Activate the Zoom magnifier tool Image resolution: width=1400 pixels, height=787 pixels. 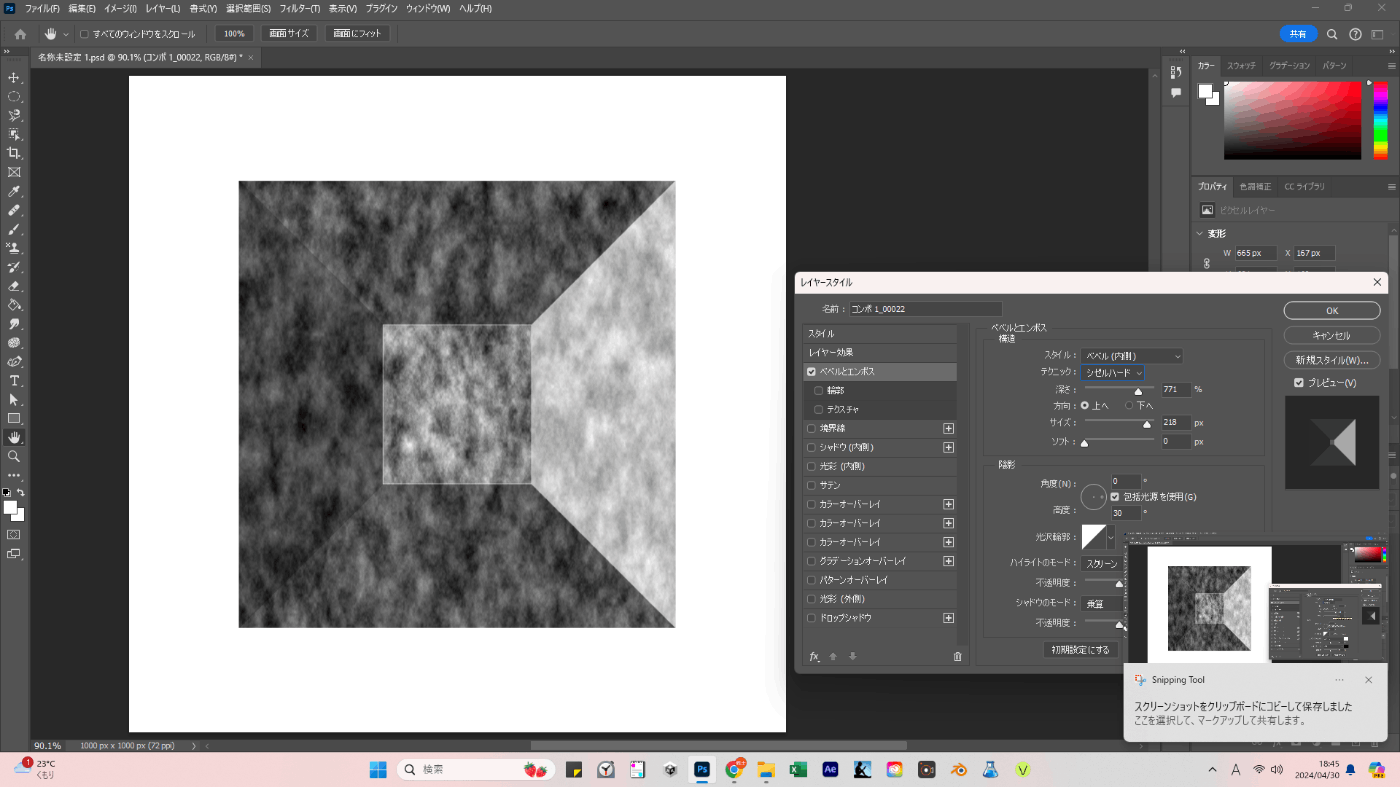(14, 456)
